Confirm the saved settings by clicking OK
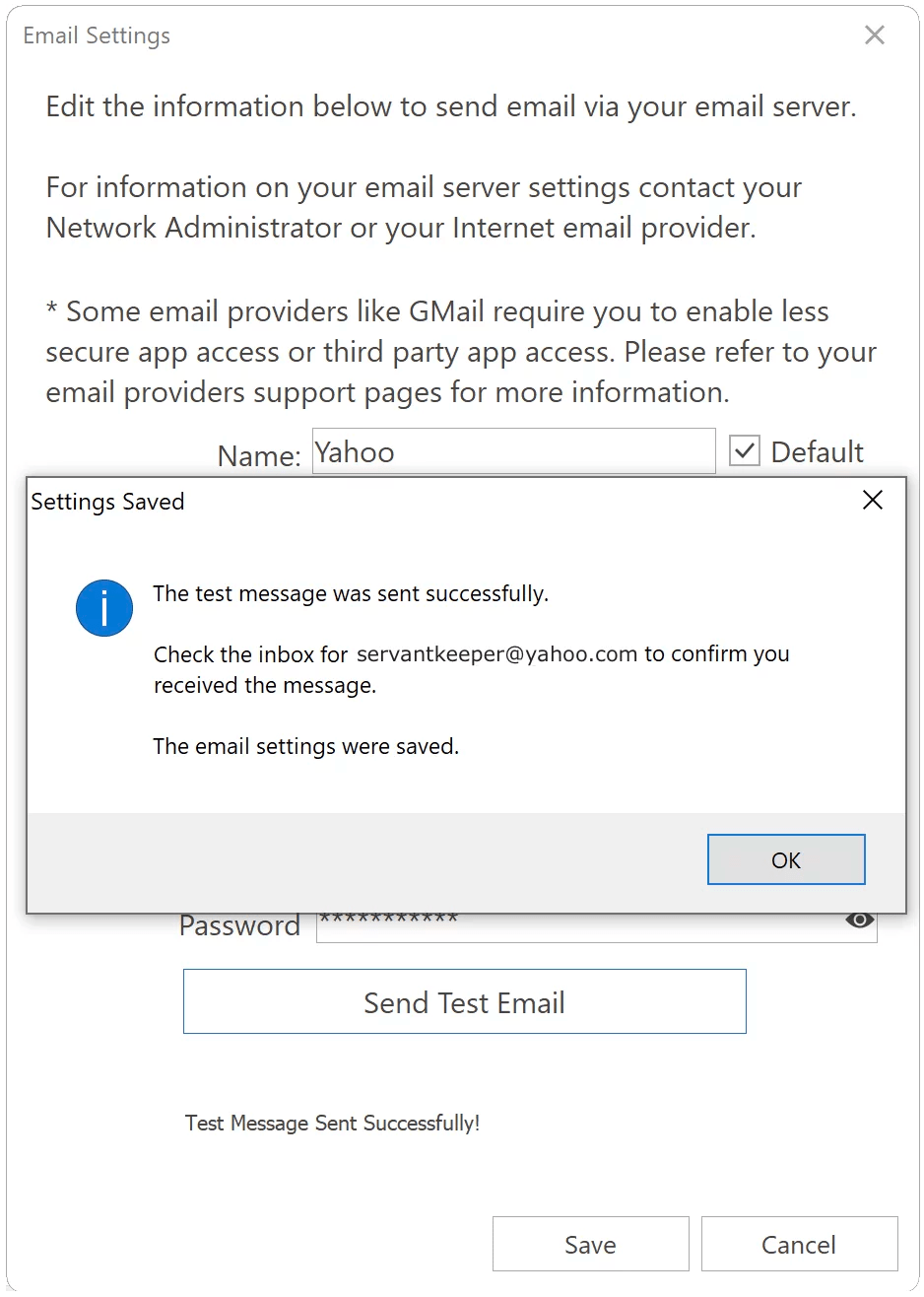Image resolution: width=924 pixels, height=1297 pixels. tap(785, 858)
